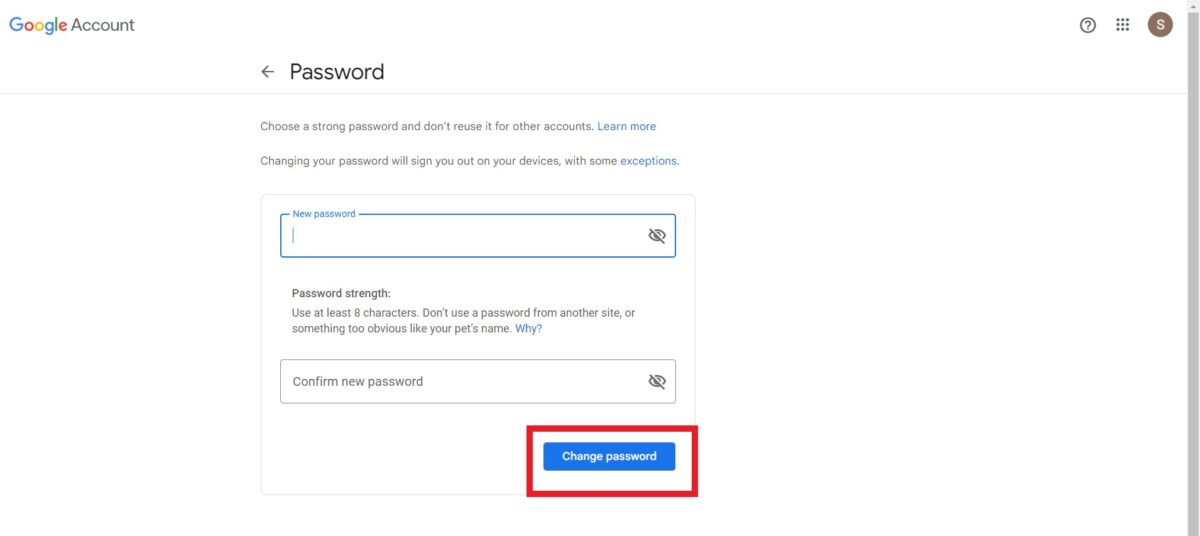Viewport: 1200px width, 536px height.
Task: Click the "Changing your password will sign you out" text
Action: (x=438, y=161)
